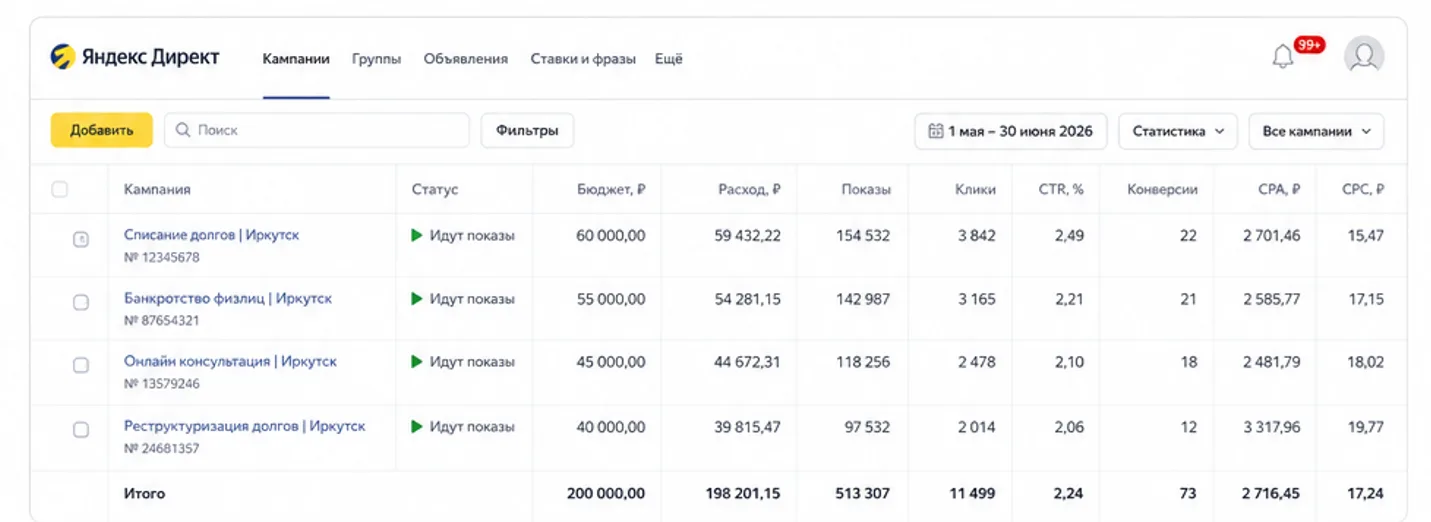The image size is (1431, 522).
Task: Open campaign link Онлайн консультация | Иркутск
Action: click(230, 361)
